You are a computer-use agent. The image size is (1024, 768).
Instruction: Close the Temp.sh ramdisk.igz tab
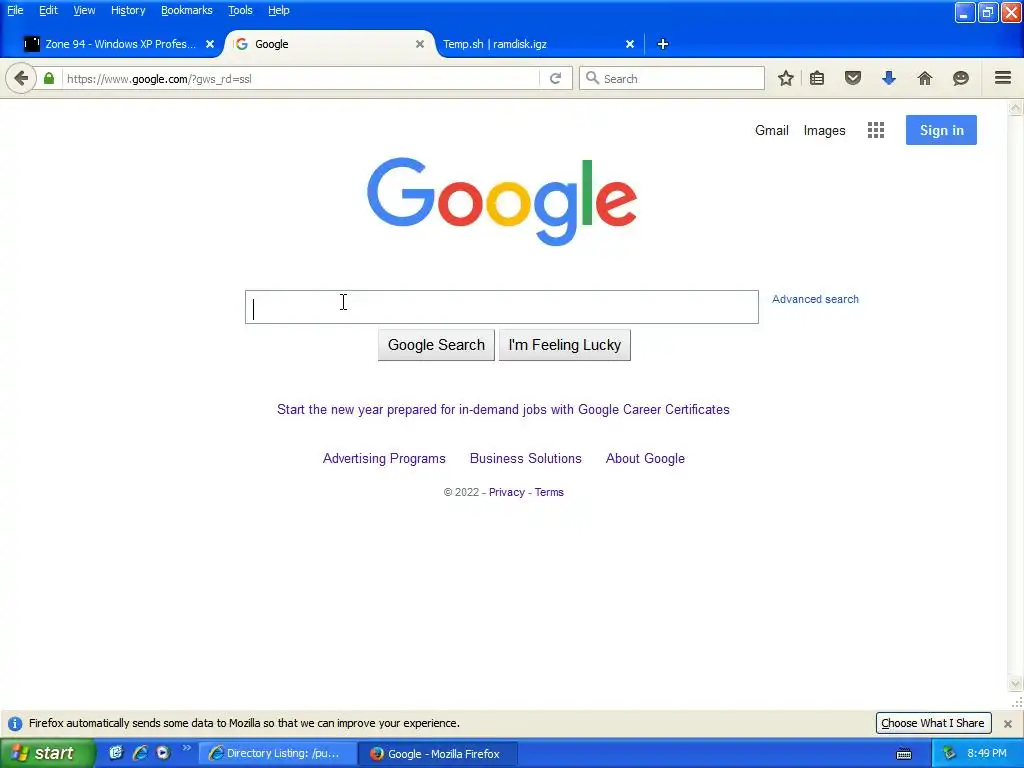pos(630,44)
